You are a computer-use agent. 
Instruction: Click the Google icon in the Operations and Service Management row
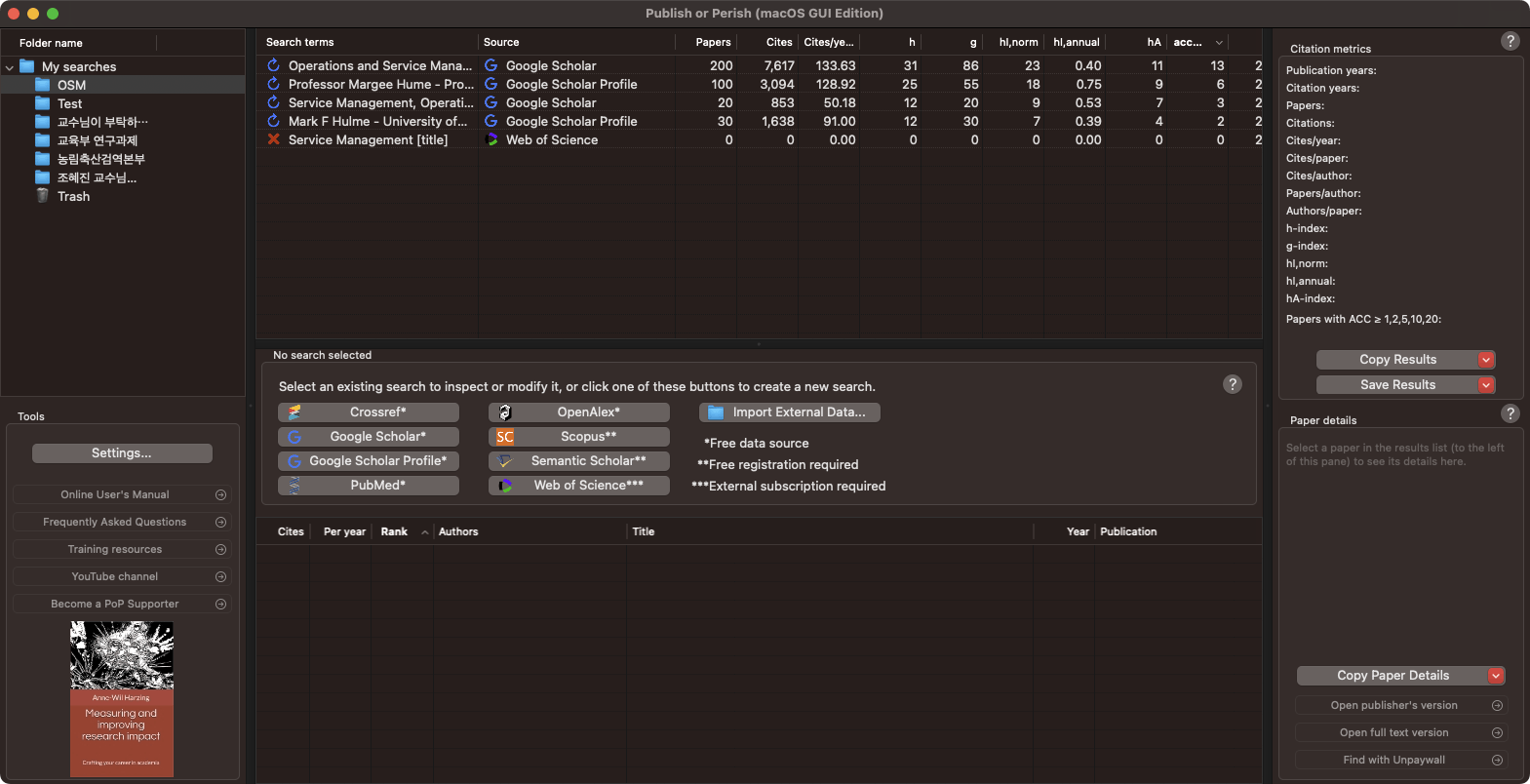pyautogui.click(x=491, y=65)
